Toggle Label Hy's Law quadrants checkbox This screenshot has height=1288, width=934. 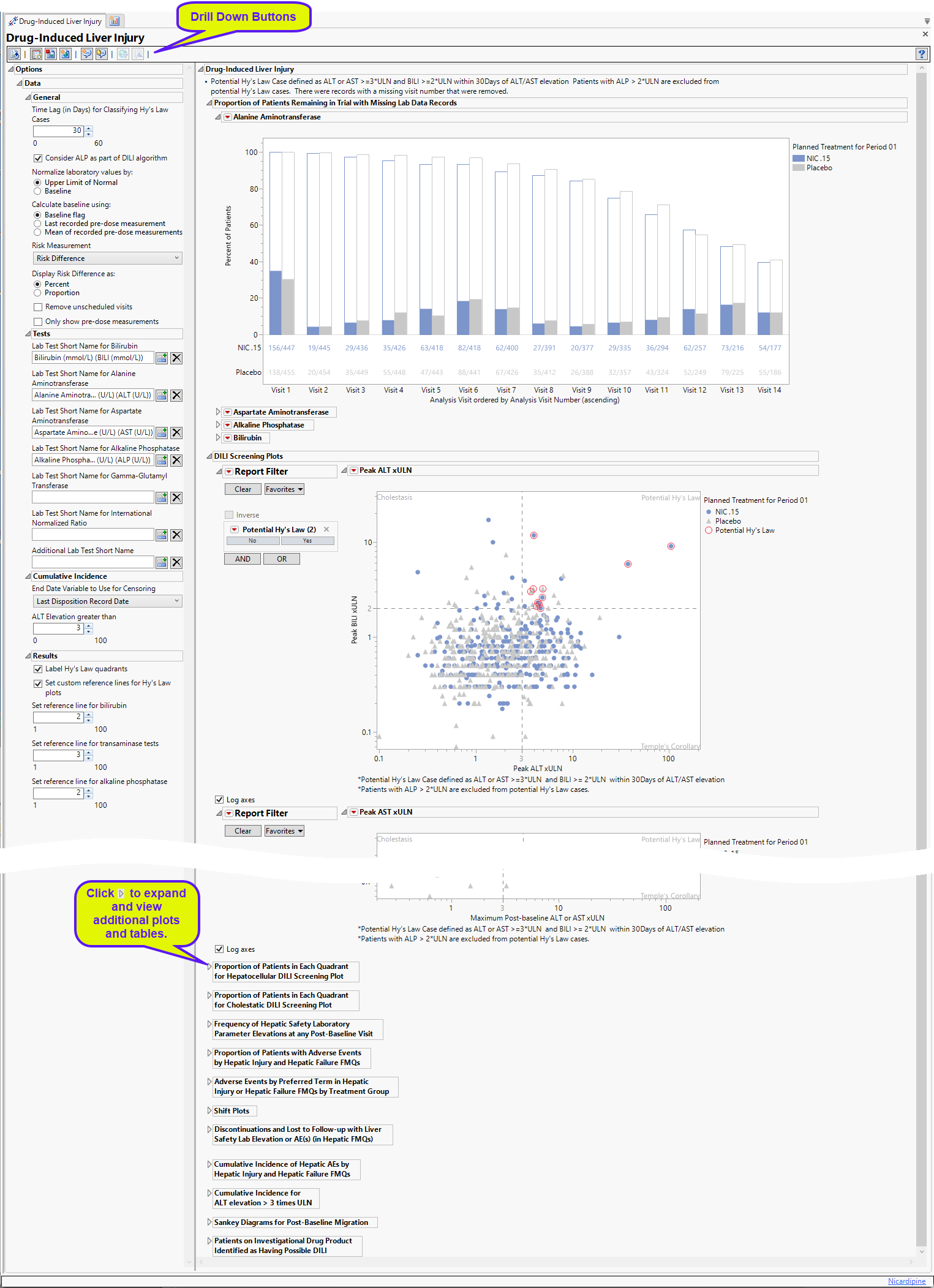click(38, 669)
